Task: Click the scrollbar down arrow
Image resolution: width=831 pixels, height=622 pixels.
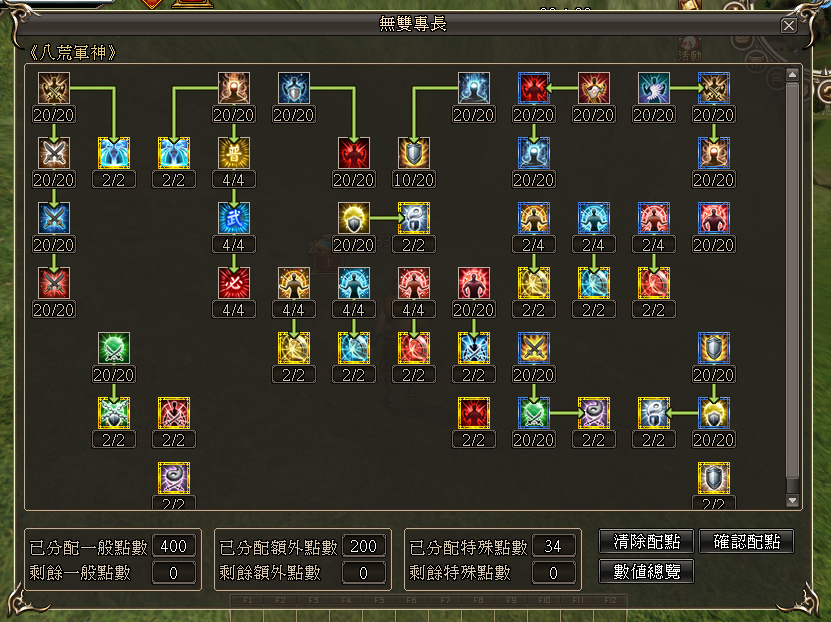Action: click(793, 500)
